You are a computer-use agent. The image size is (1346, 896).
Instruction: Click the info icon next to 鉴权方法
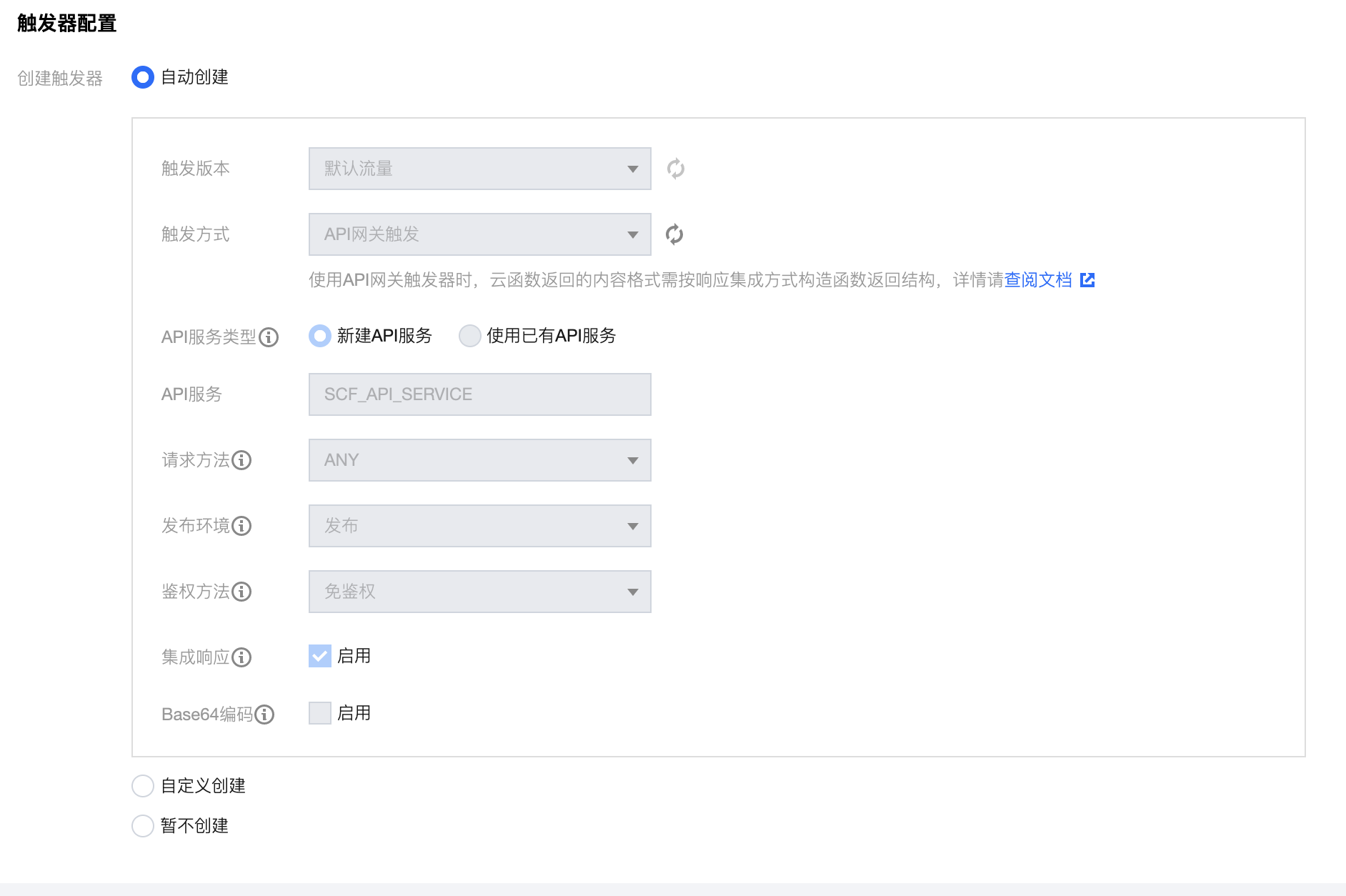click(x=242, y=593)
